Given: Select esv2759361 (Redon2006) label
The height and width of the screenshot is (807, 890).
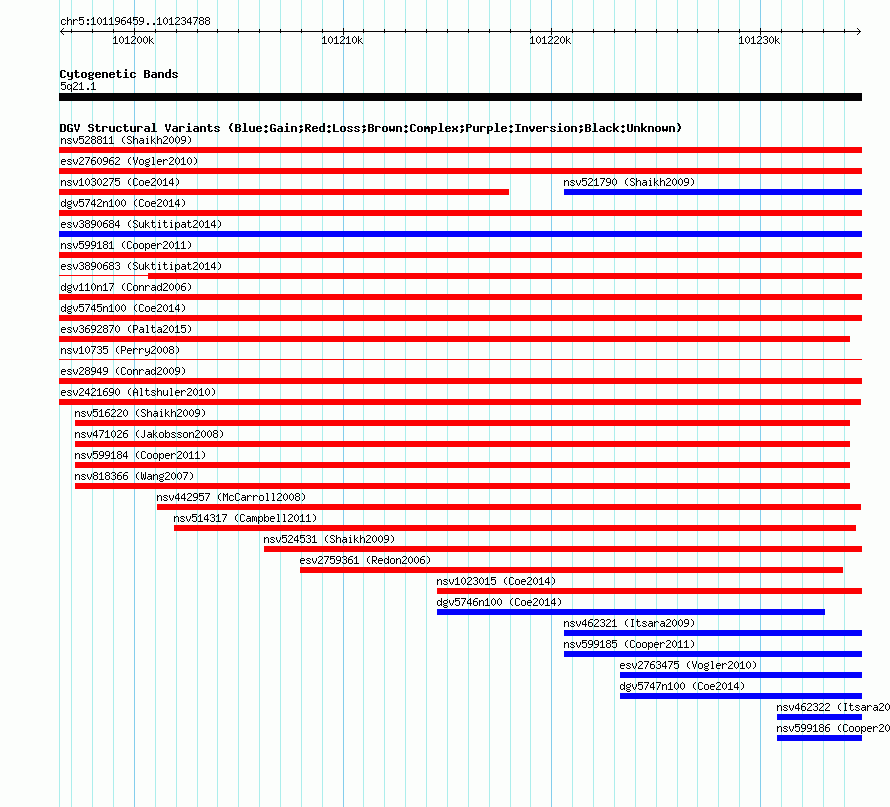Looking at the screenshot, I should 366,560.
